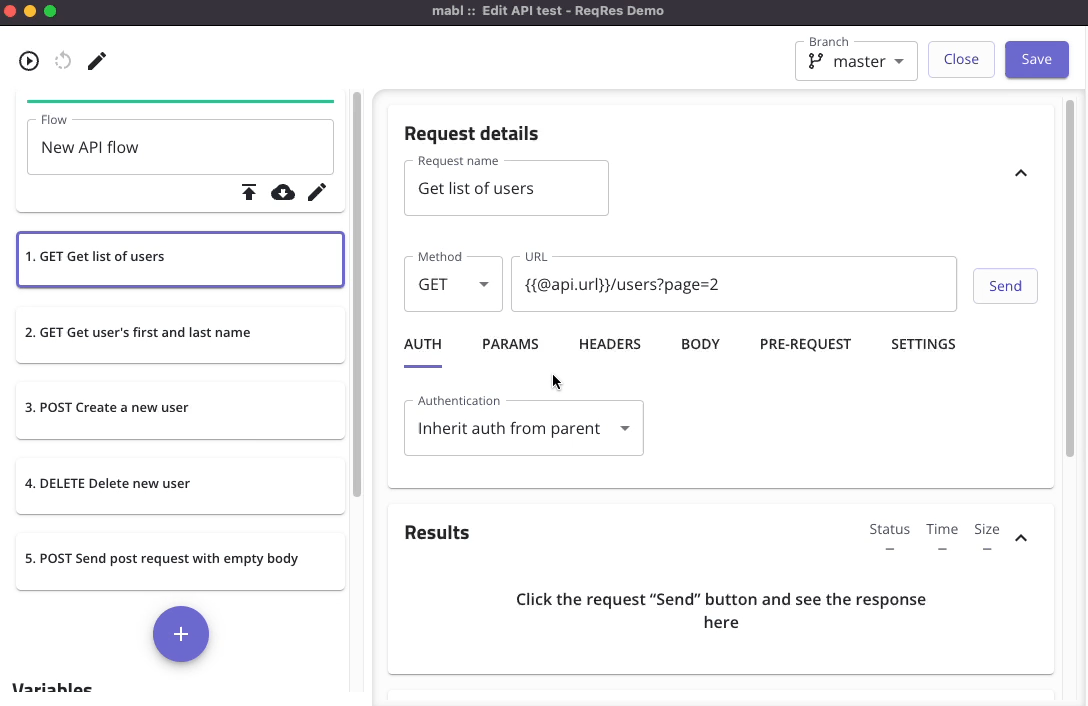Click the Results heading

pyautogui.click(x=436, y=532)
